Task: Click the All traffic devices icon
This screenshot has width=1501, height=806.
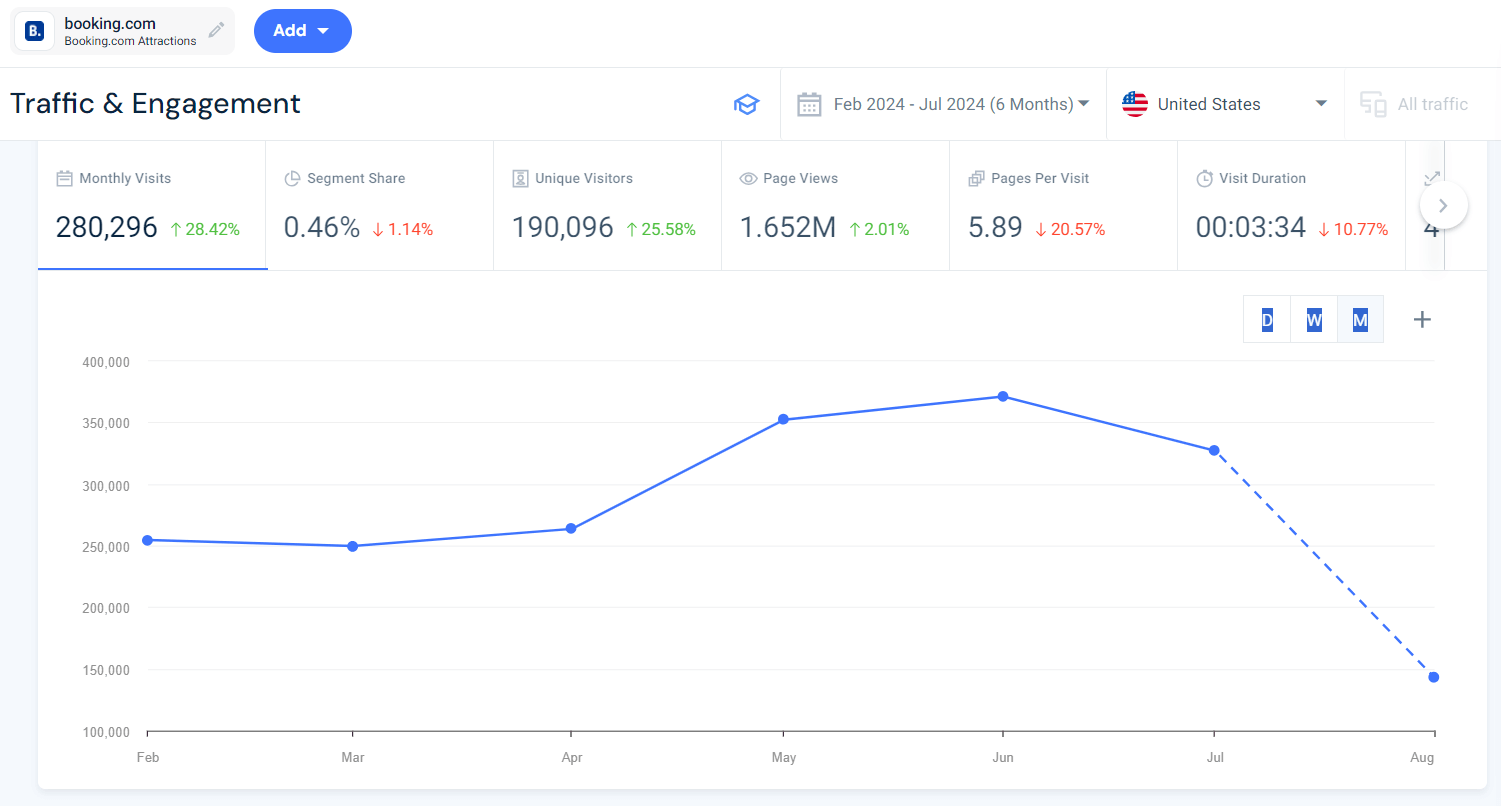Action: click(1373, 104)
